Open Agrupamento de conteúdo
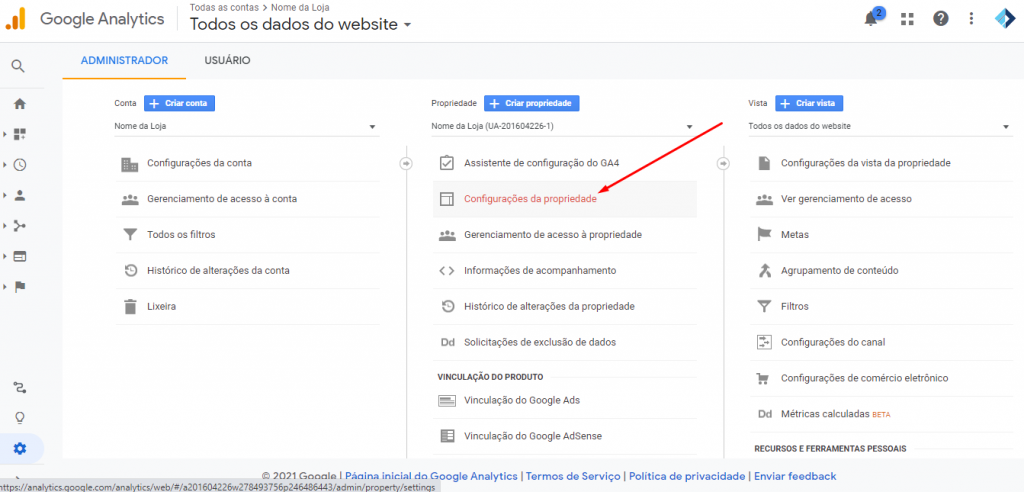 (x=882, y=270)
